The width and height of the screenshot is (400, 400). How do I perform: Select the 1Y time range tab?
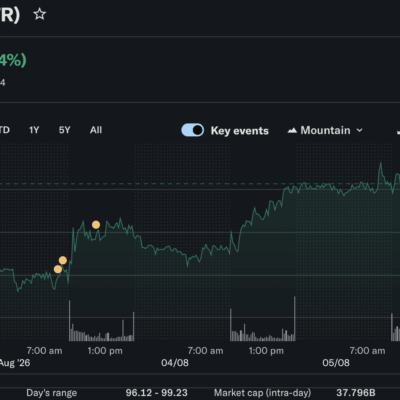34,130
